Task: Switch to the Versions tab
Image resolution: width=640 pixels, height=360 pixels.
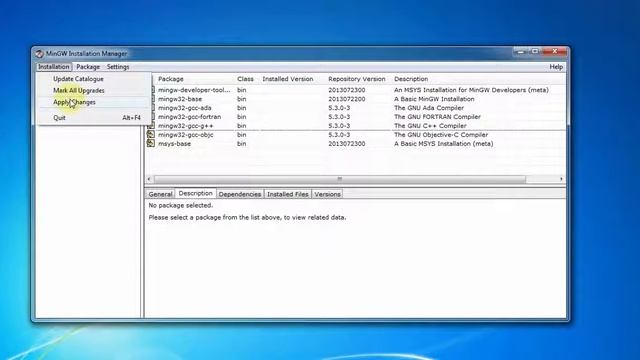Action: [327, 194]
